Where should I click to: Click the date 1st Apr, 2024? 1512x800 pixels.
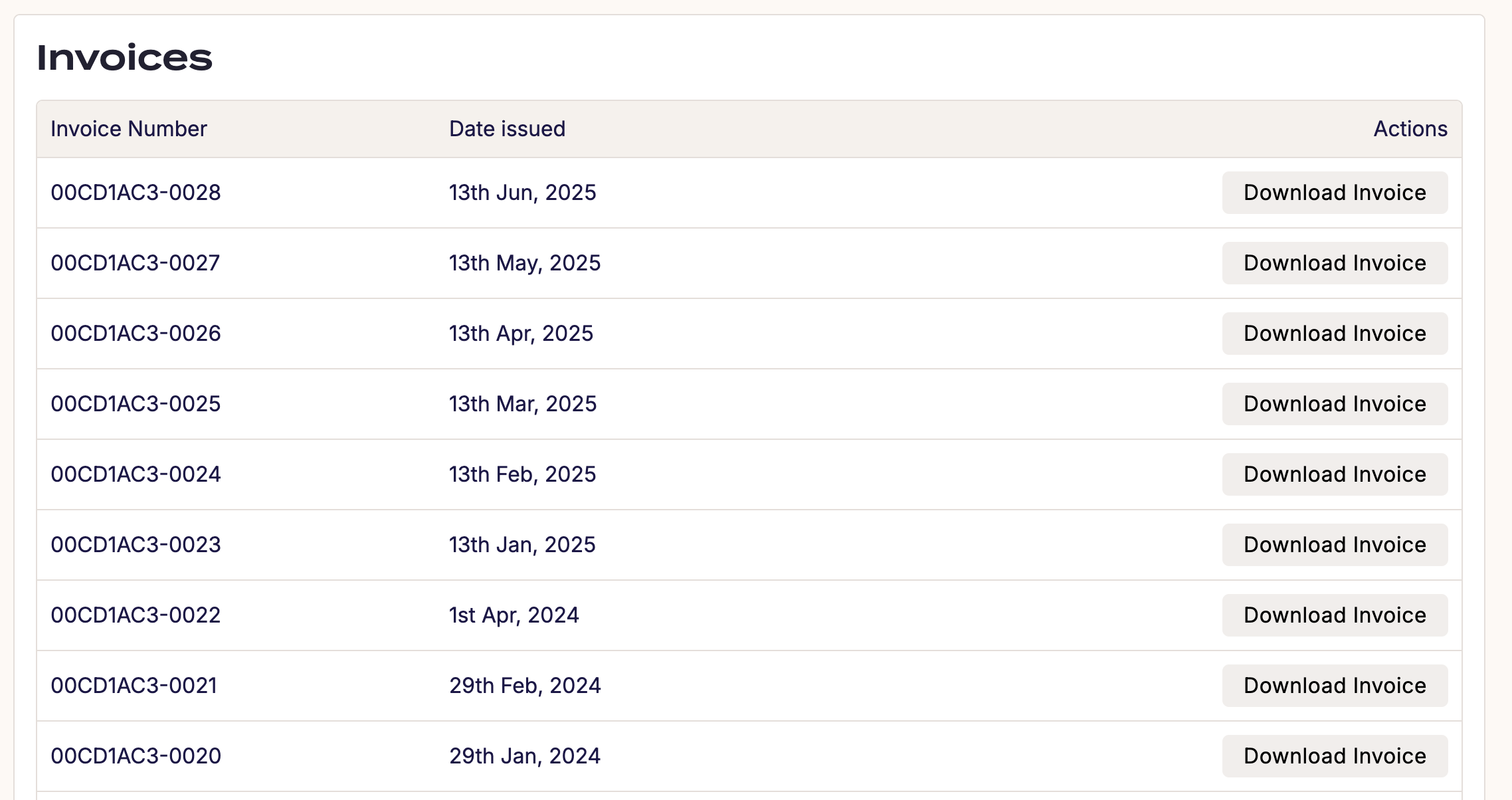point(514,615)
